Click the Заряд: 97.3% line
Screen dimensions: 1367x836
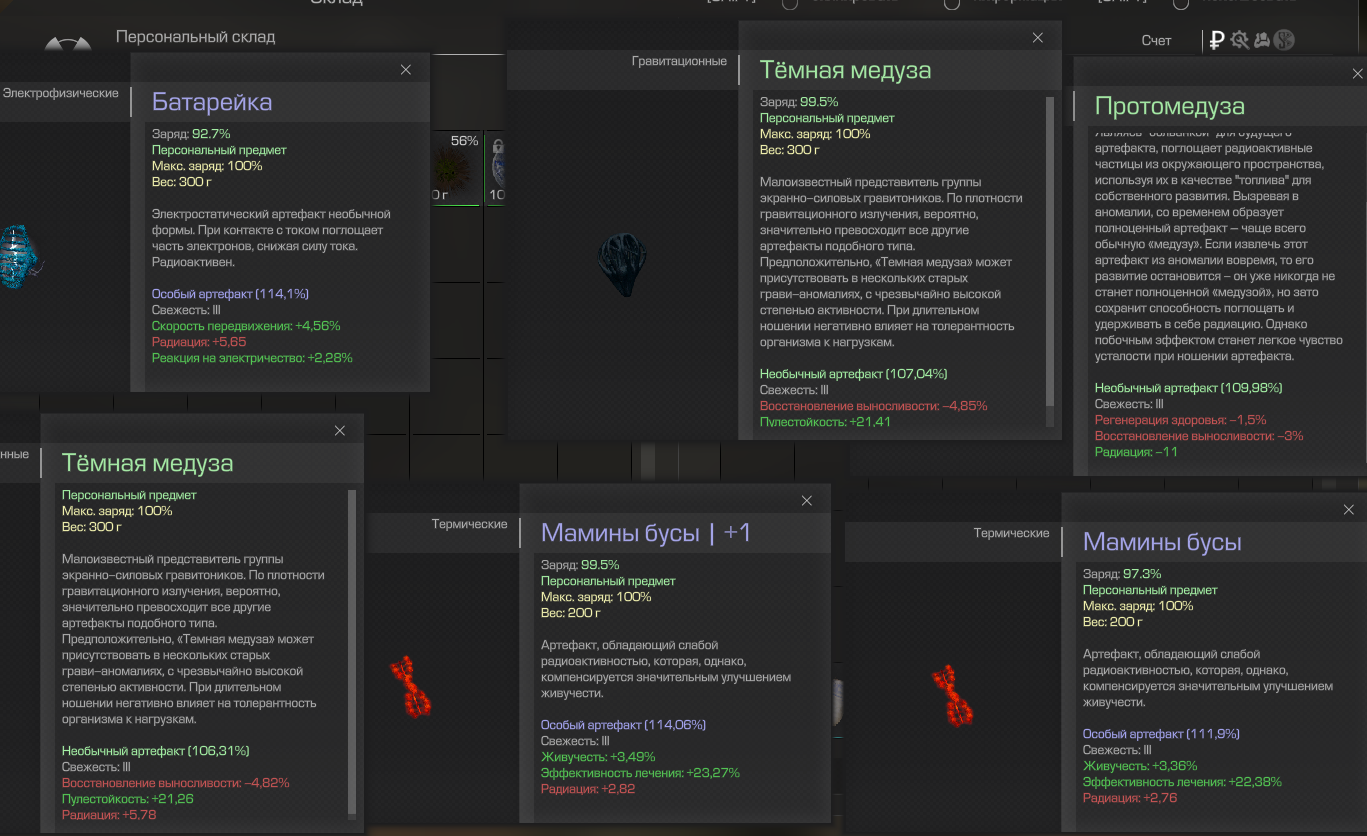tap(1122, 574)
